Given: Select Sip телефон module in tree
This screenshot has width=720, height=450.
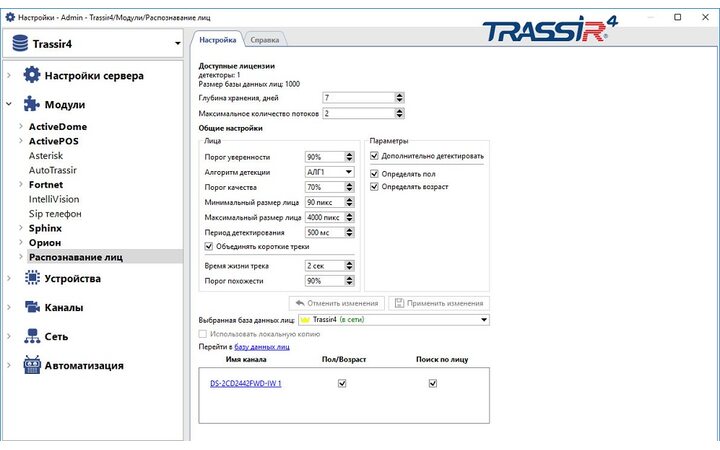Looking at the screenshot, I should click(x=55, y=214).
